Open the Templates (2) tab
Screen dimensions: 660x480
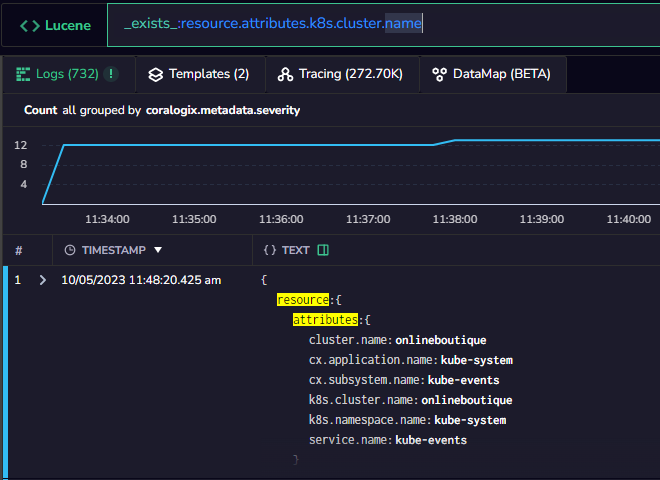[x=200, y=75]
